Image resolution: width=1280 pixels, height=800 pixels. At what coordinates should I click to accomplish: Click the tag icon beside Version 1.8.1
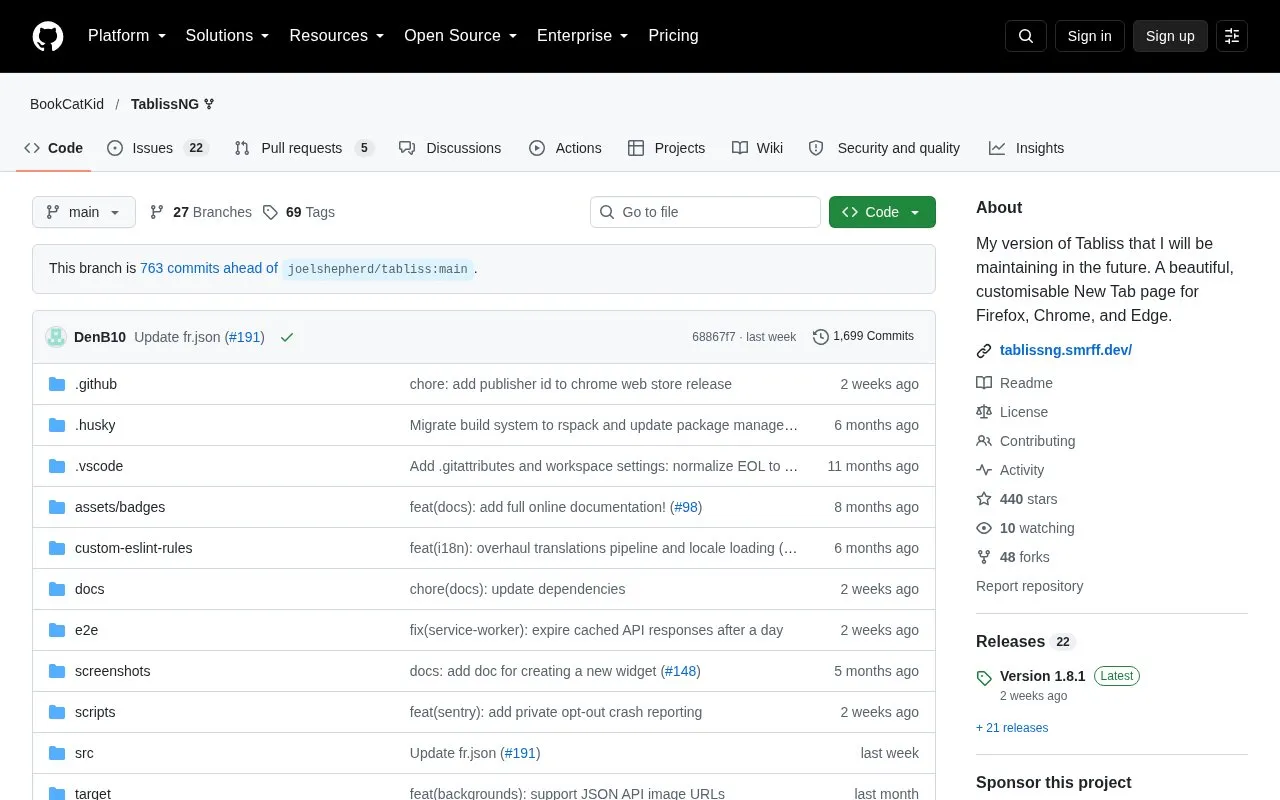point(984,678)
